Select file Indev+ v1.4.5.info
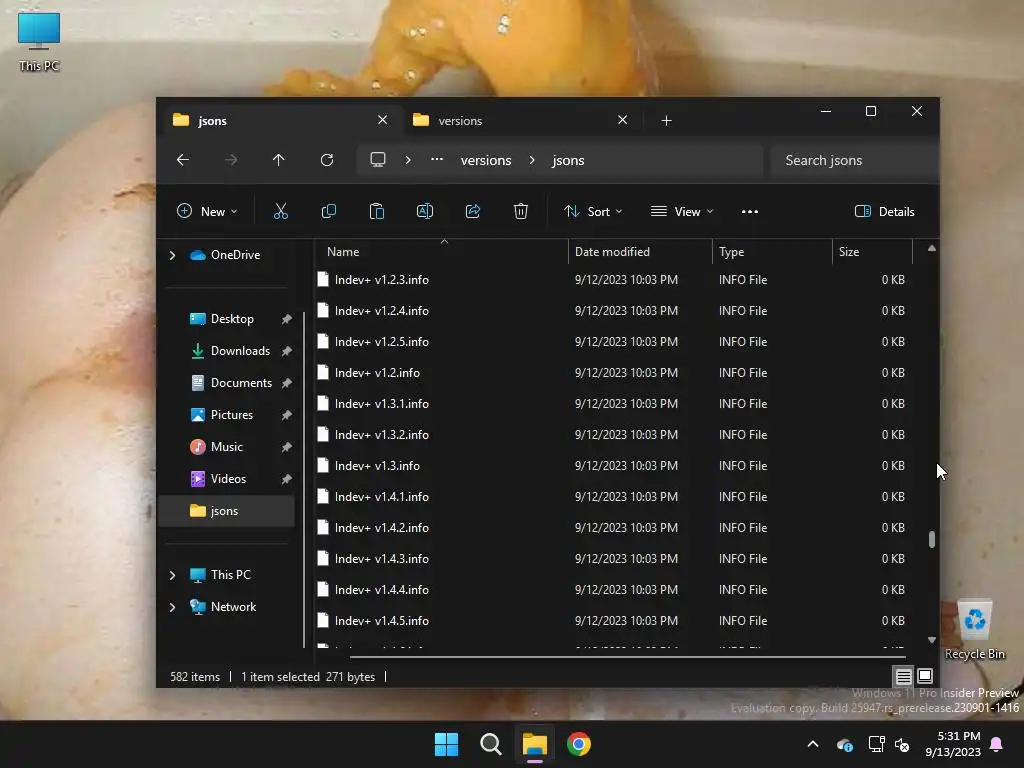Image resolution: width=1024 pixels, height=768 pixels. pos(614,620)
